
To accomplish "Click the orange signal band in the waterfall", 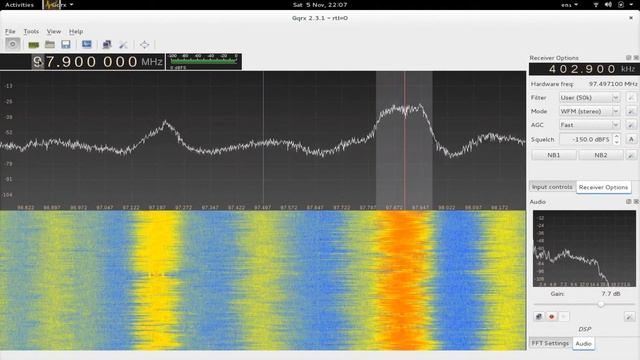I will 404,280.
